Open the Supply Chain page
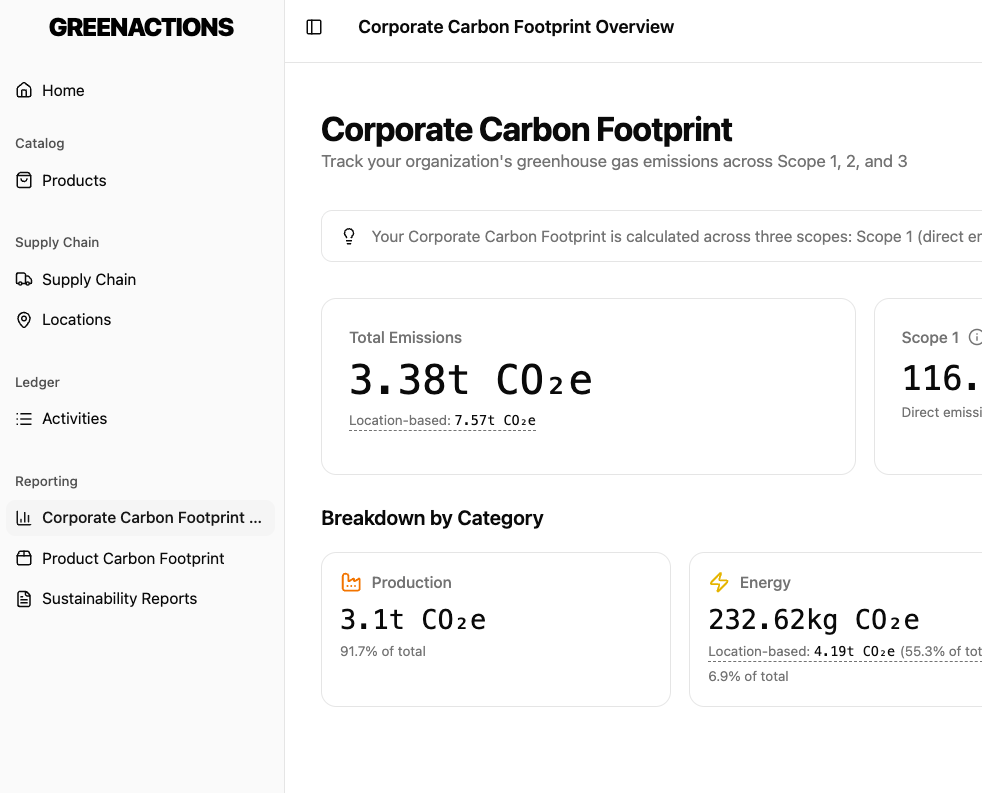 coord(89,279)
